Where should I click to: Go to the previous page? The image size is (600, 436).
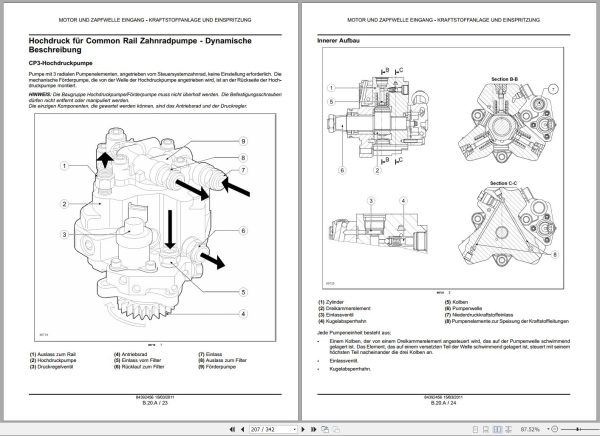click(243, 429)
